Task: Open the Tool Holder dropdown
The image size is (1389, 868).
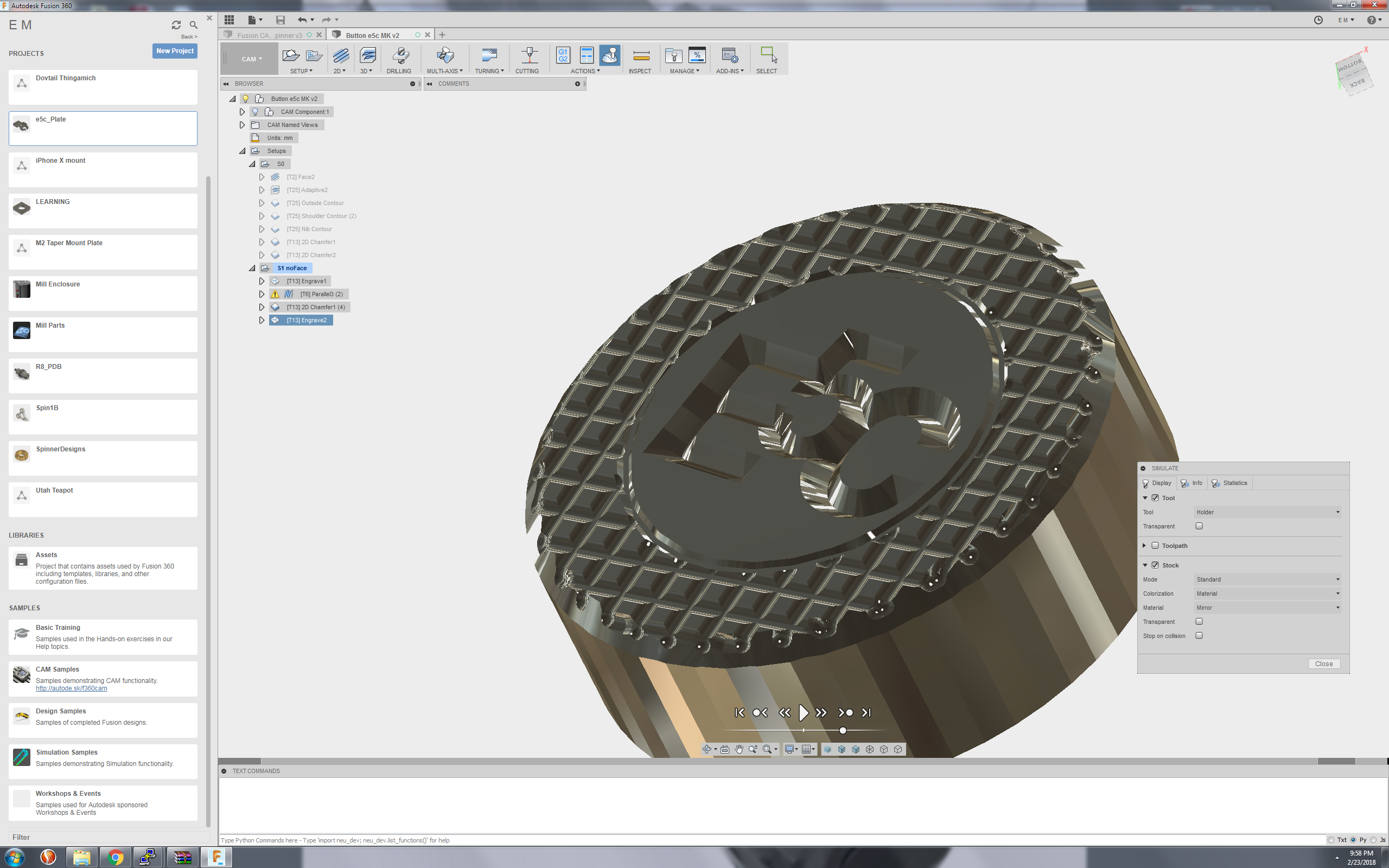Action: (1267, 512)
